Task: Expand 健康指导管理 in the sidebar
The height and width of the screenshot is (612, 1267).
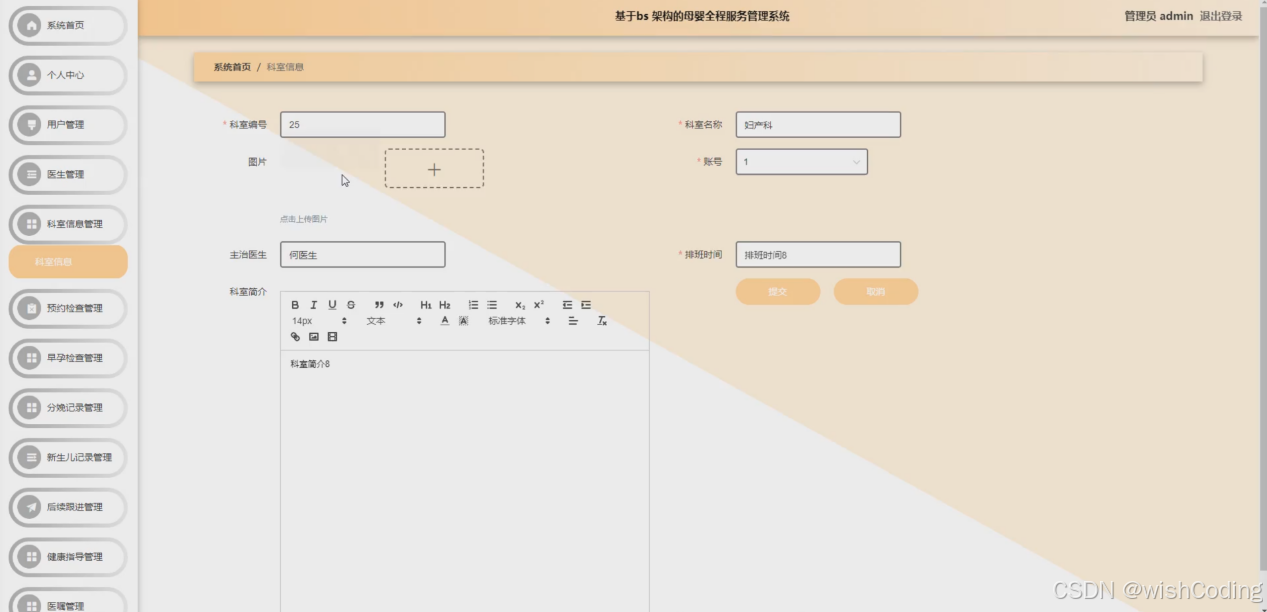Action: [68, 557]
